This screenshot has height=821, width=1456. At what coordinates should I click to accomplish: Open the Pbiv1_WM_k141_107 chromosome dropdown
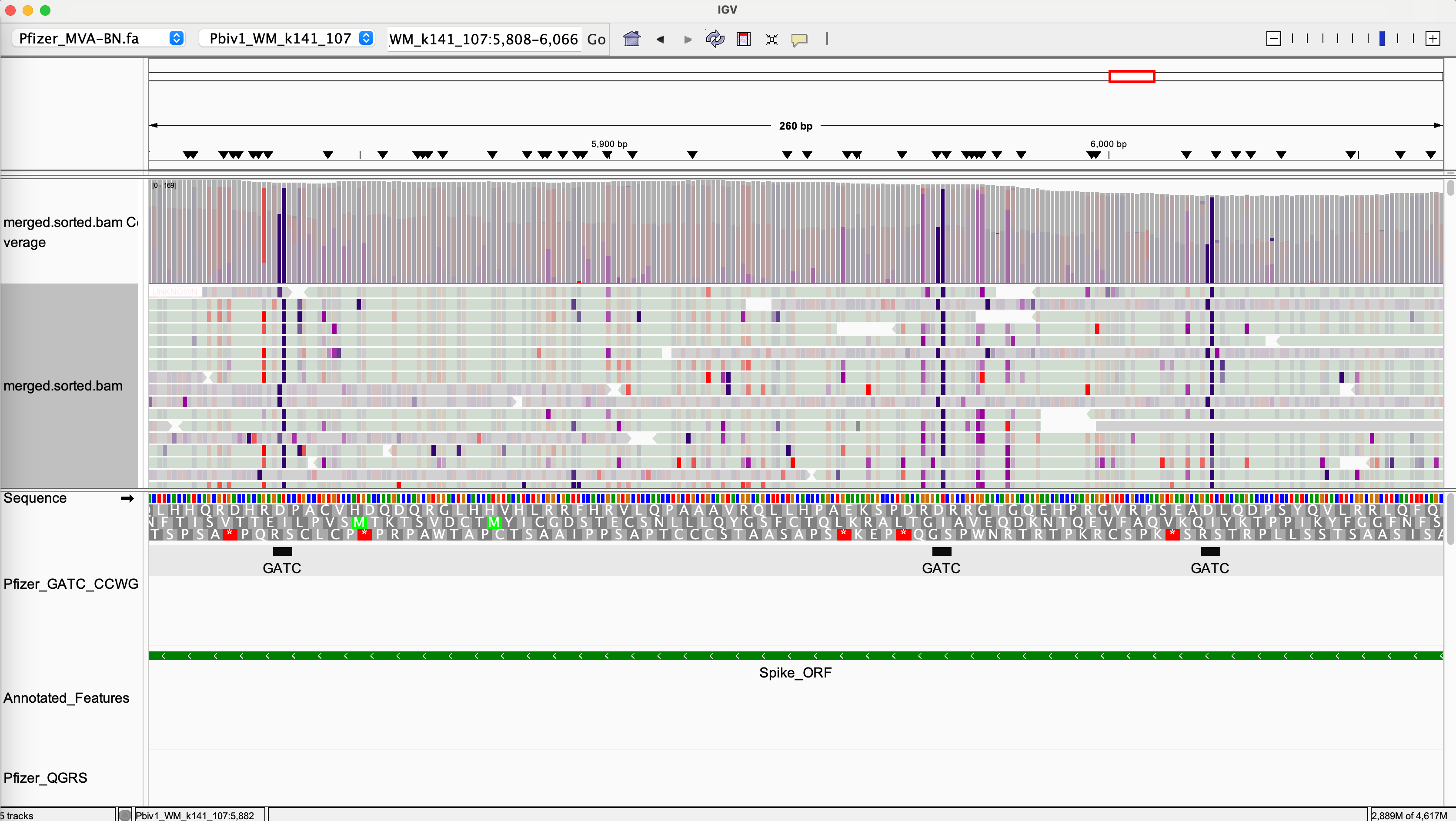pos(288,38)
